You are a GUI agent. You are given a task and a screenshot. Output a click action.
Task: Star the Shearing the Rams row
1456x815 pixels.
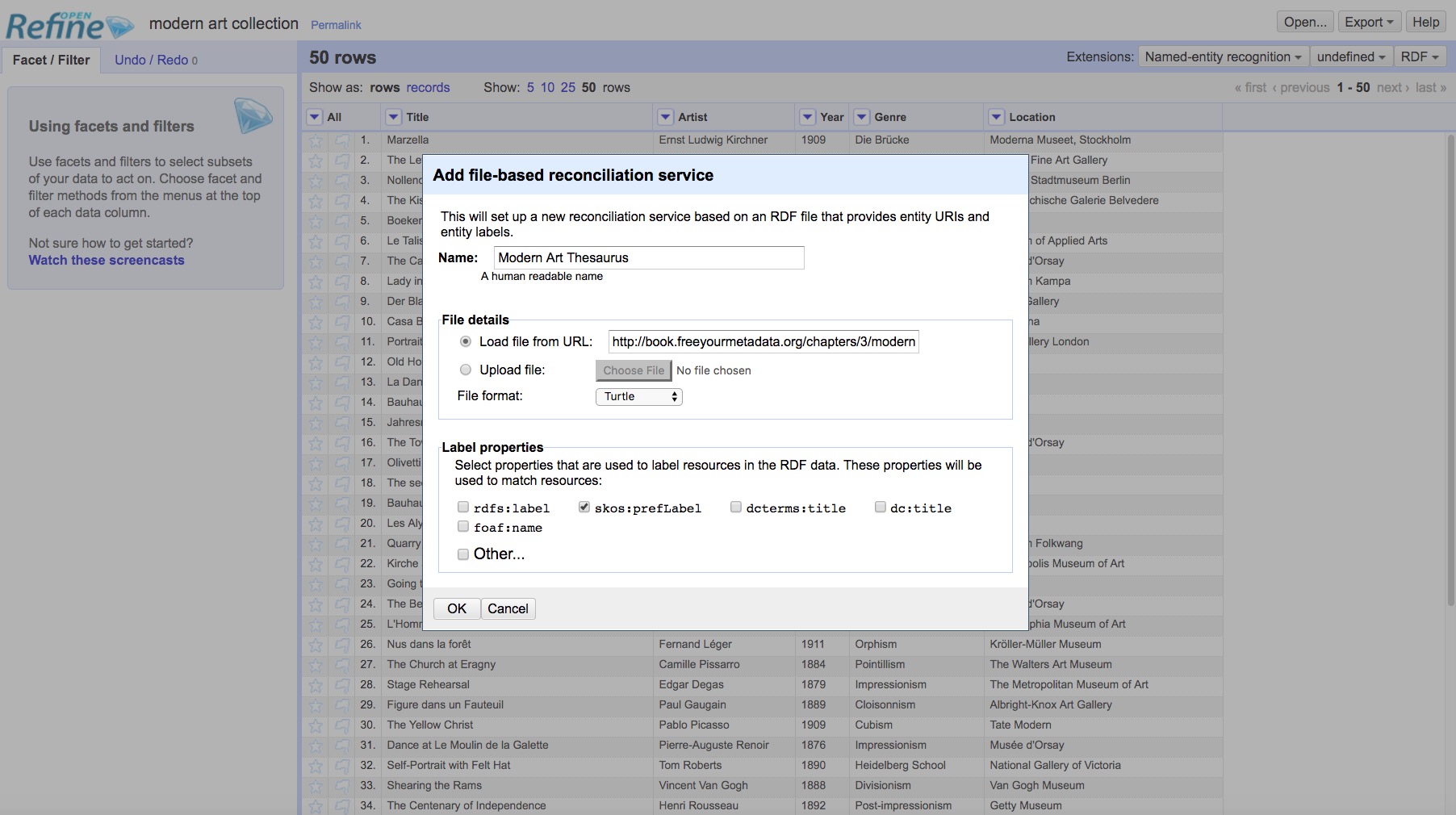coord(315,787)
